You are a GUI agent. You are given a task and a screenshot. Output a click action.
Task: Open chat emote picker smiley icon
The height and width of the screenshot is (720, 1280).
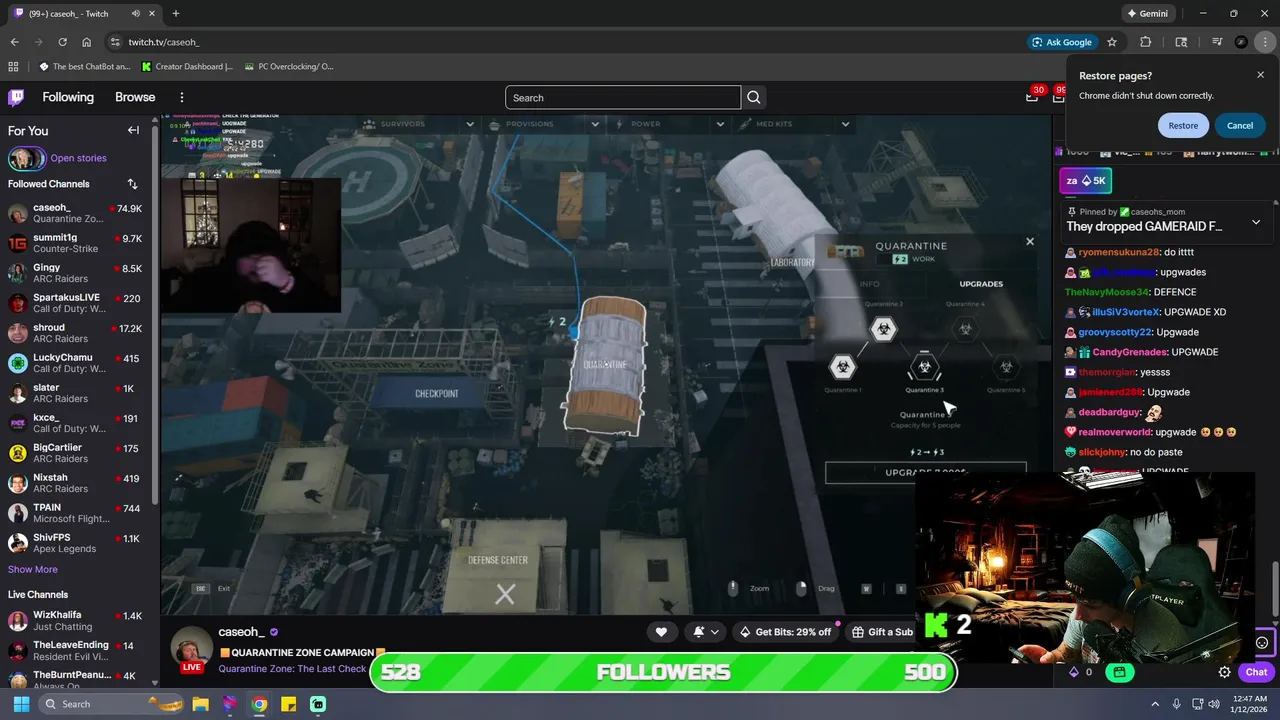pos(1262,643)
